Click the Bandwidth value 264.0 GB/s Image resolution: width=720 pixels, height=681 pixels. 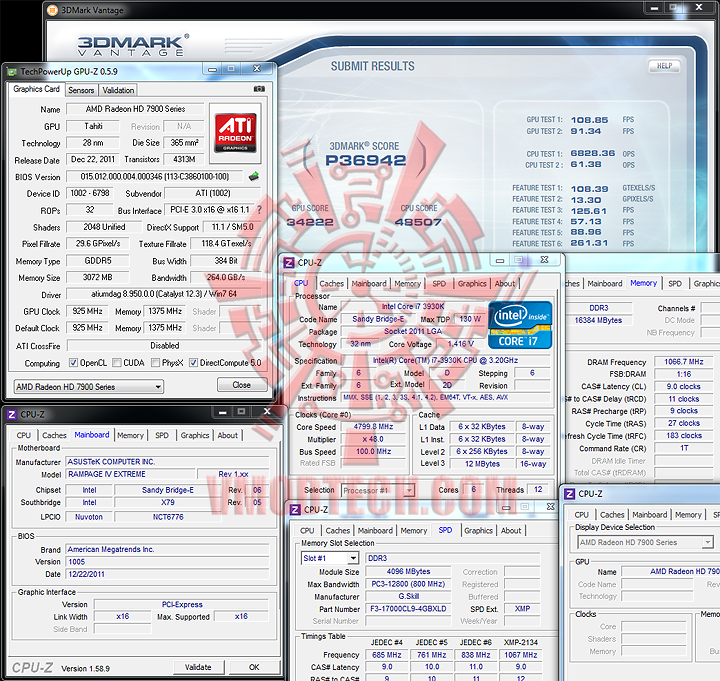[226, 277]
